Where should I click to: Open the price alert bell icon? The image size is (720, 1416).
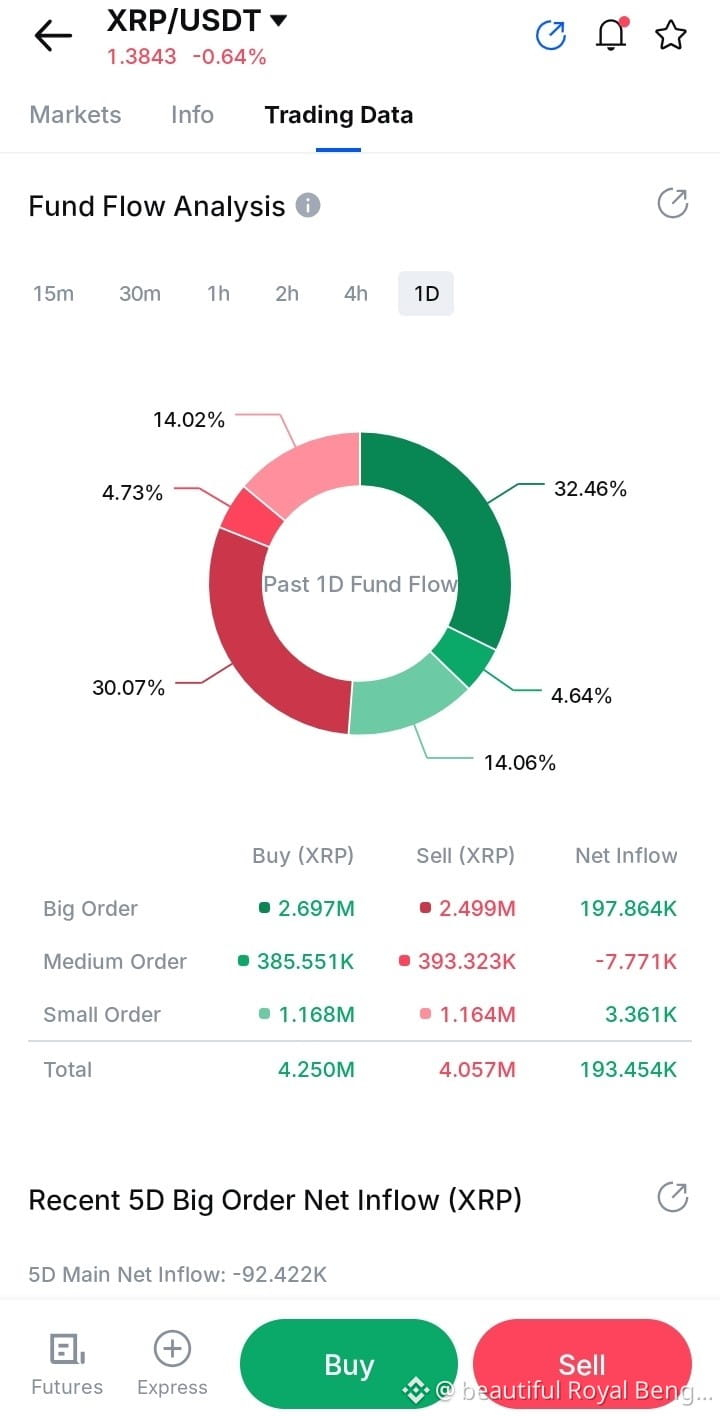[x=611, y=35]
